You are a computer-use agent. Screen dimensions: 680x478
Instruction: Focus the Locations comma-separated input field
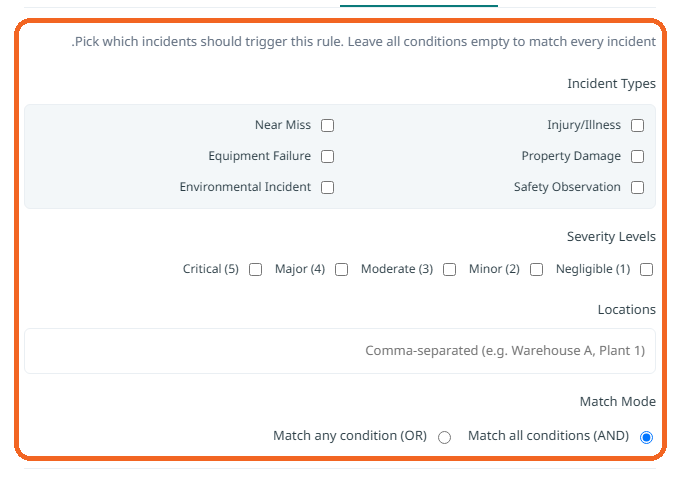pyautogui.click(x=340, y=351)
